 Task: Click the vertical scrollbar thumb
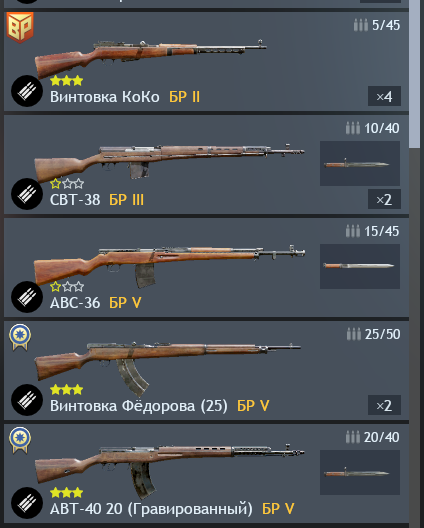click(415, 73)
